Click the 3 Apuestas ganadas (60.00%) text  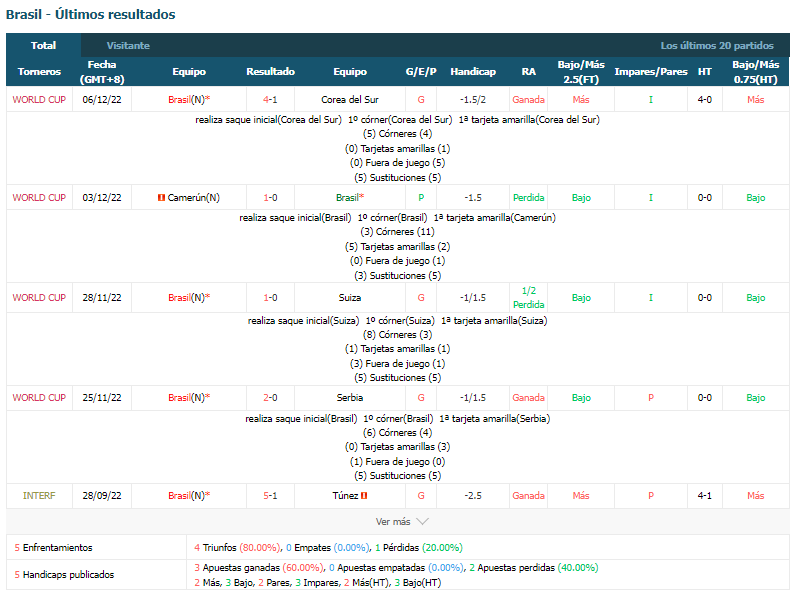point(258,568)
